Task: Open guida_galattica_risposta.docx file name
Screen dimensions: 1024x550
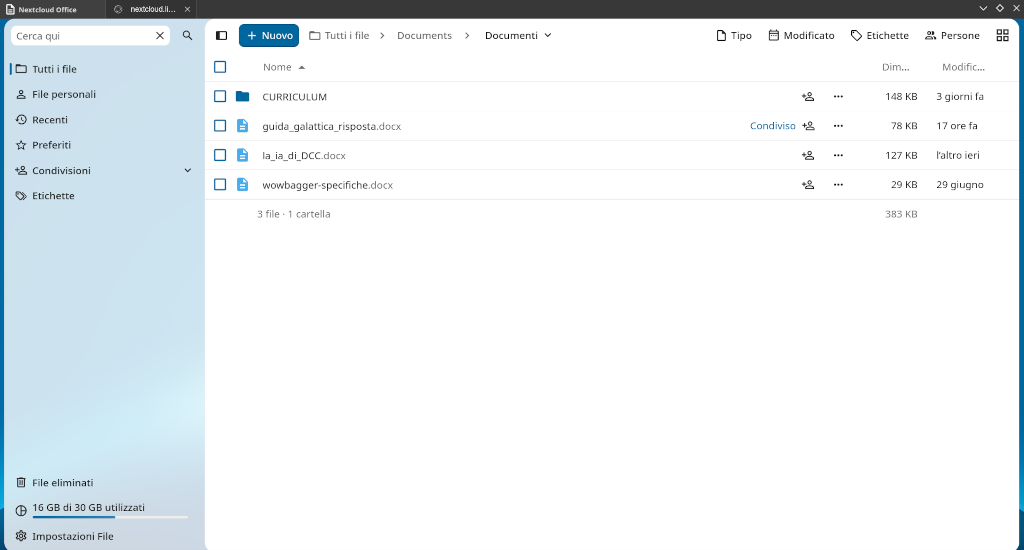Action: pos(332,126)
